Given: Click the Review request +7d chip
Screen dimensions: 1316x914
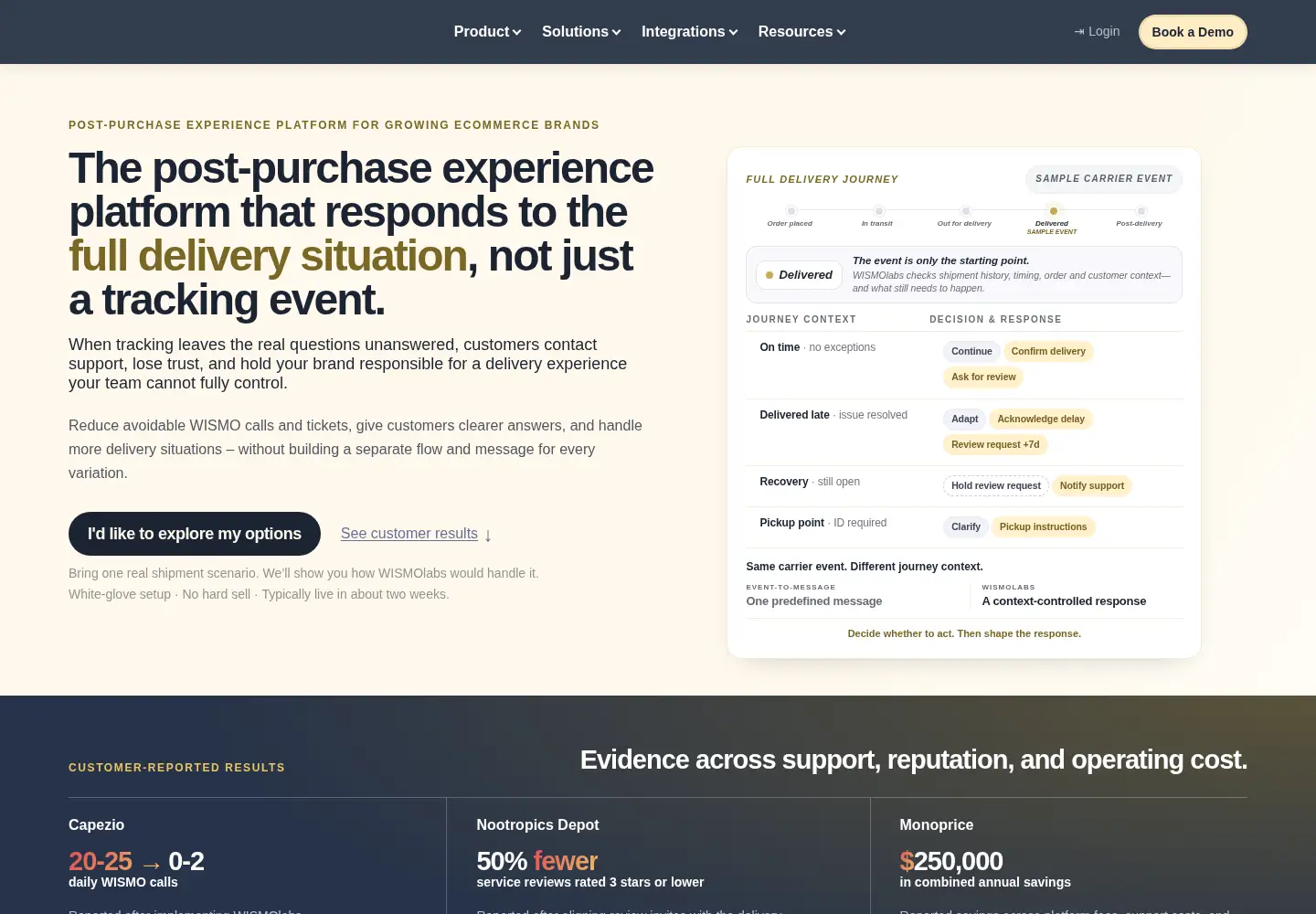Looking at the screenshot, I should 995,445.
